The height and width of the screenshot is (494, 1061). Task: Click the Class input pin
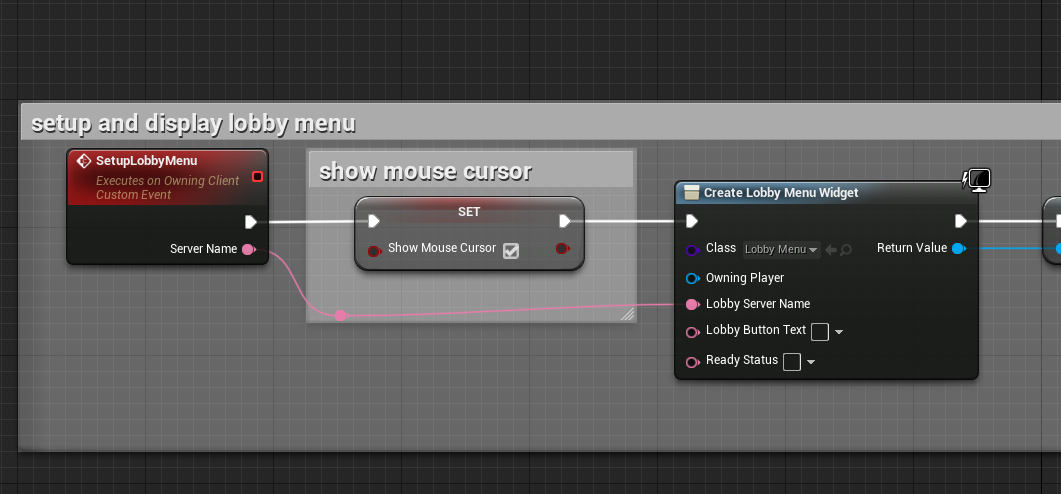coord(692,250)
